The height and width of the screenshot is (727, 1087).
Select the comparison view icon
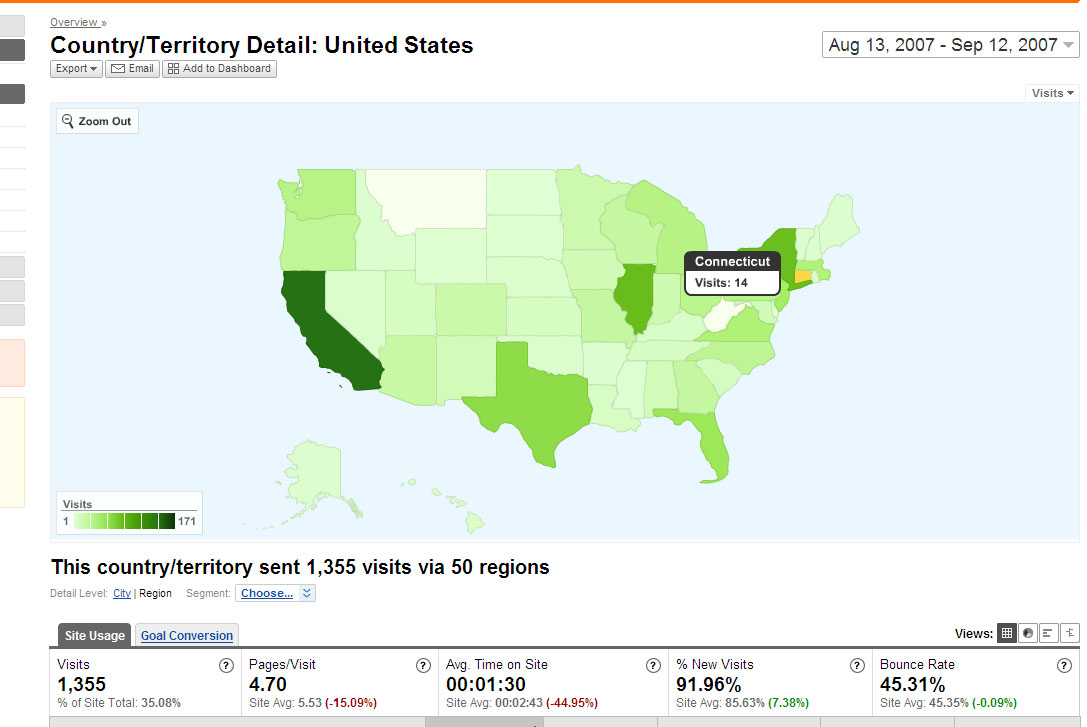[1070, 633]
